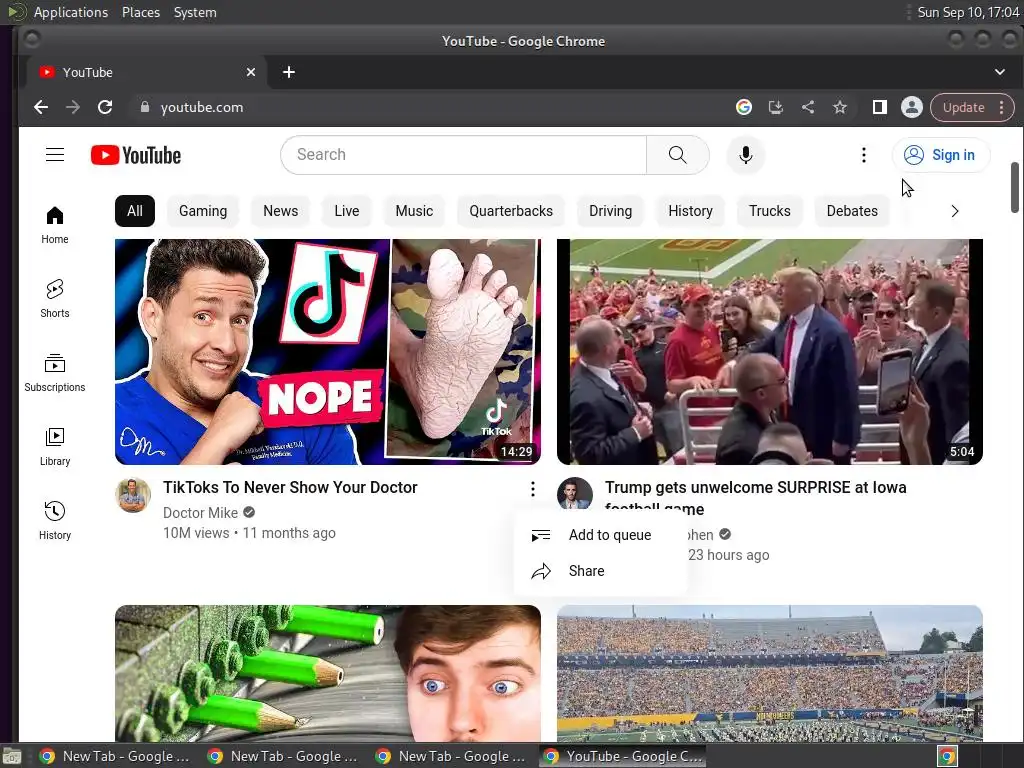Open the stadium crowd video thumbnail
The width and height of the screenshot is (1024, 768).
pyautogui.click(x=769, y=673)
